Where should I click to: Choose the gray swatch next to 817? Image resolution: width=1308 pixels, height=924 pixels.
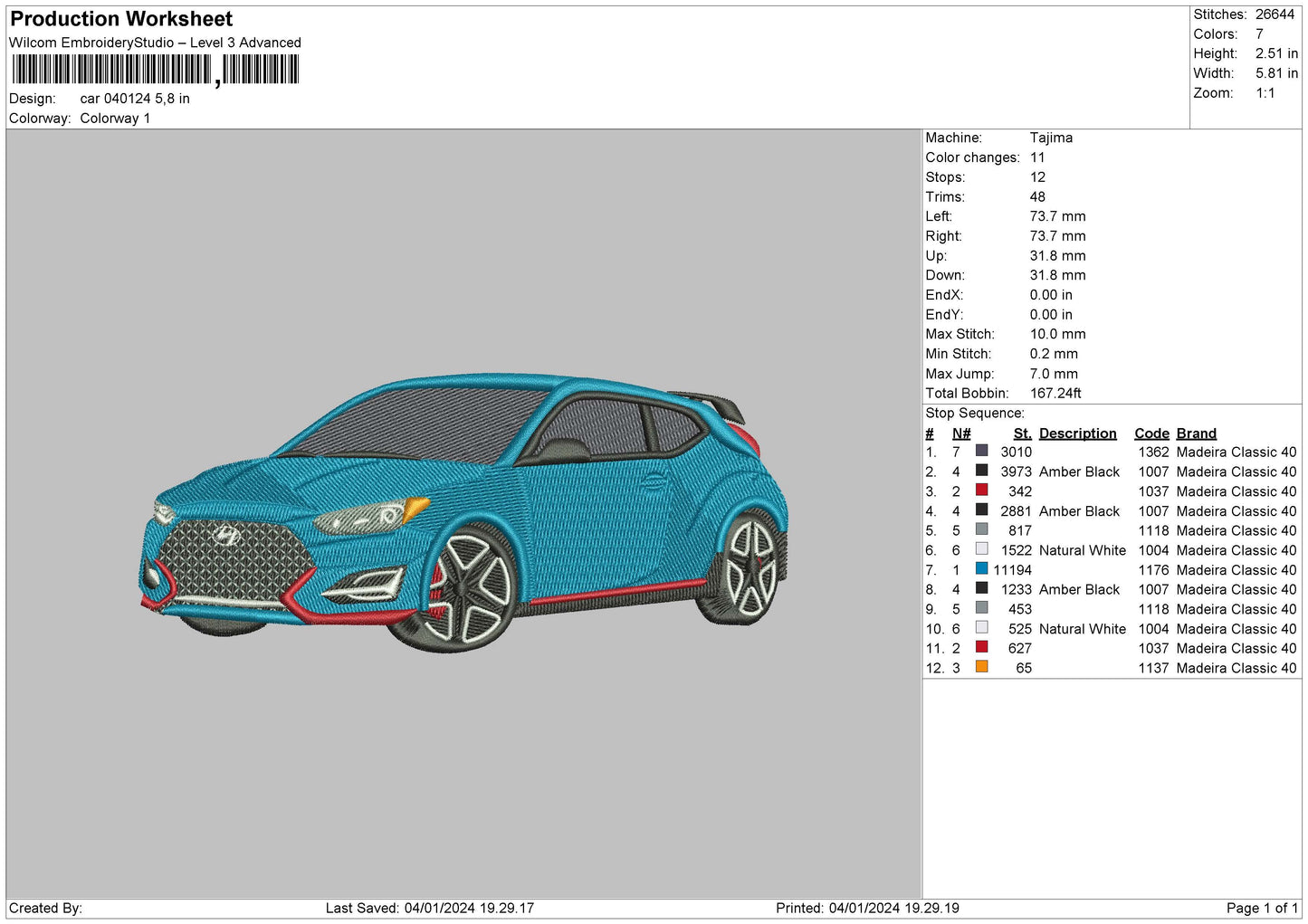[981, 529]
